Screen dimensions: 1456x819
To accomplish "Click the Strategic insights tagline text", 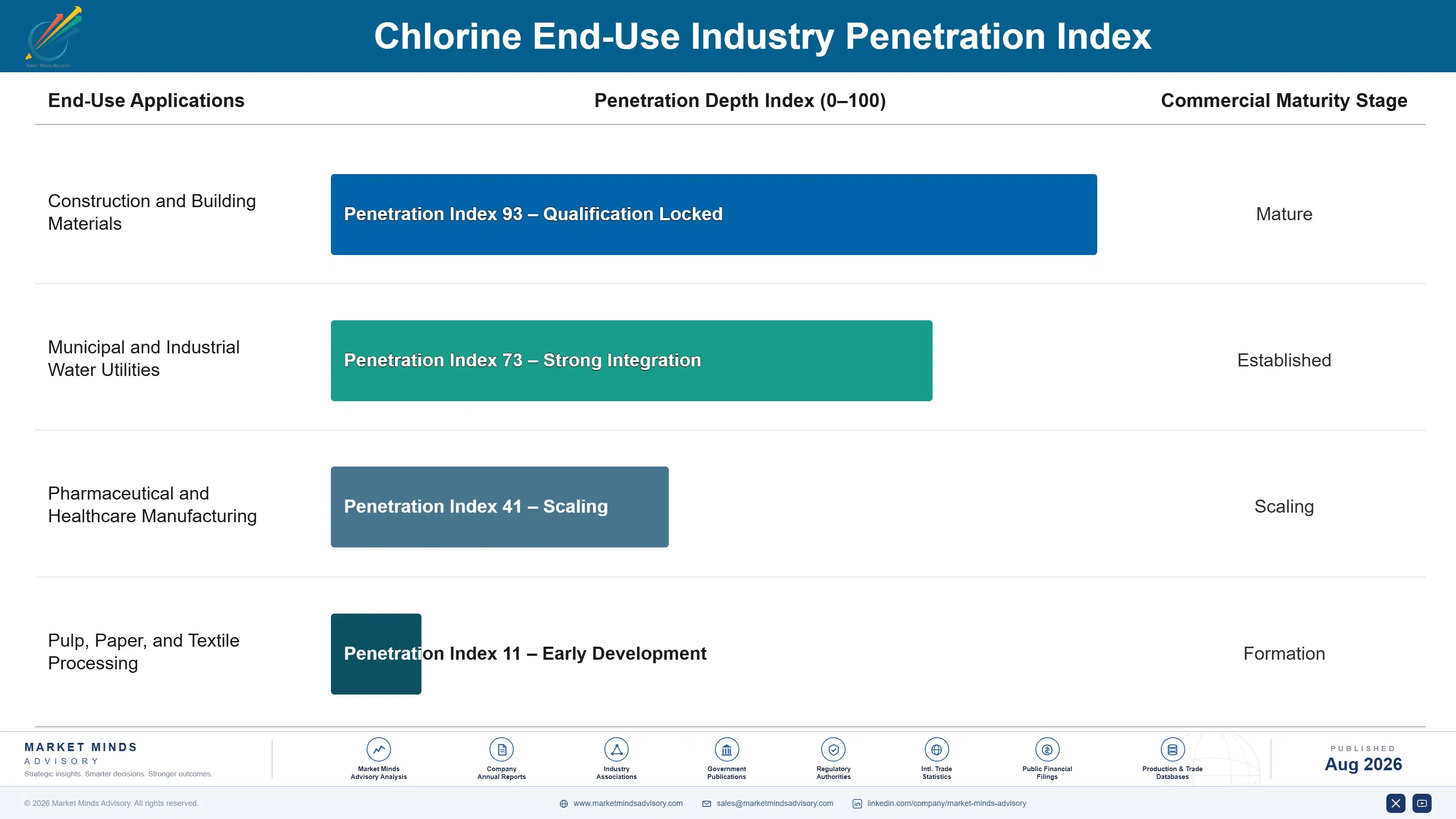I will coord(118,774).
